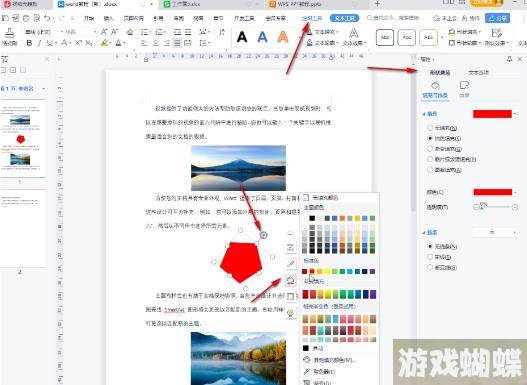
Task: Choose the black letter A text style
Action: point(242,37)
